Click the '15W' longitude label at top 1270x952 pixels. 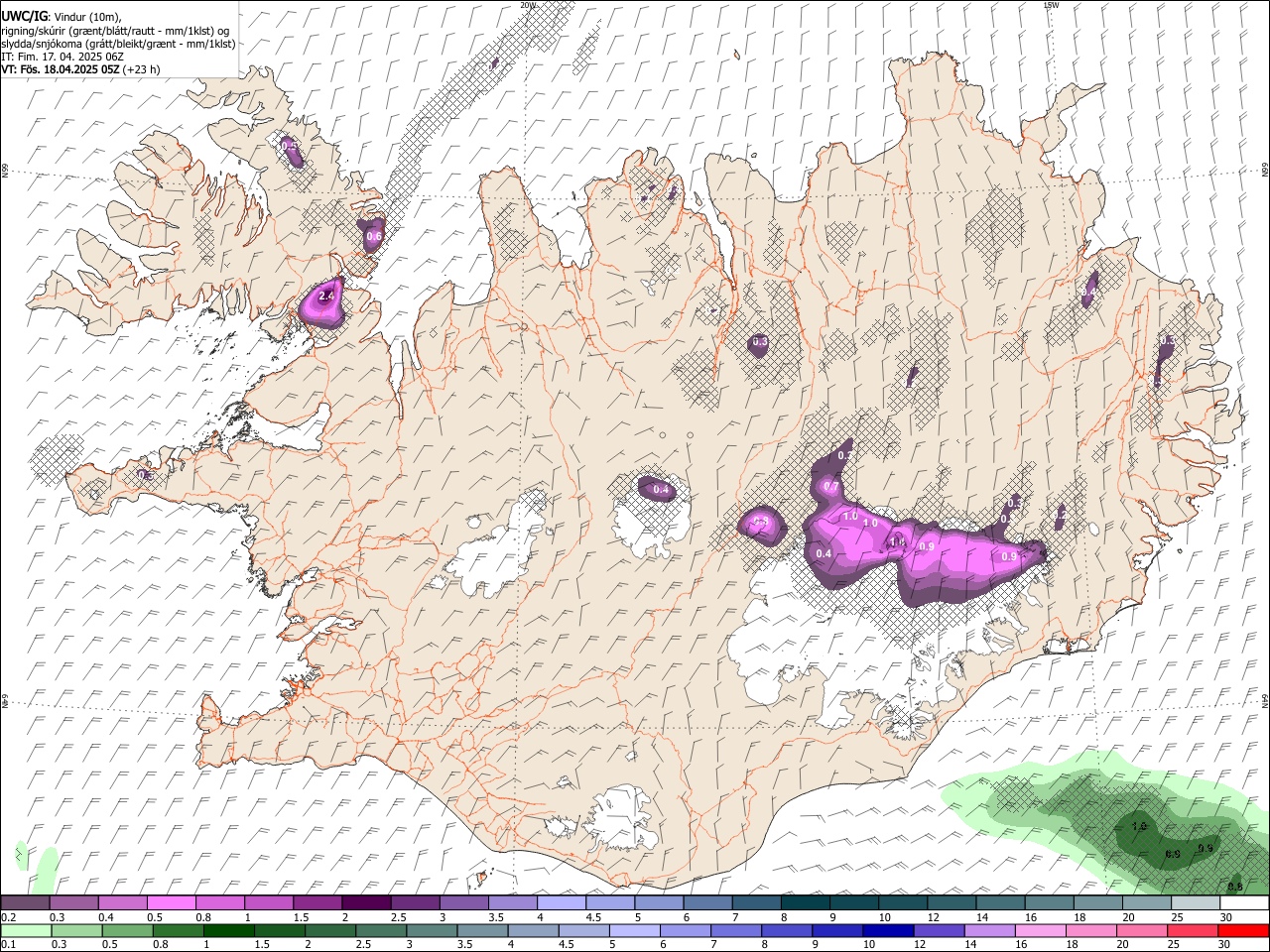click(1050, 5)
